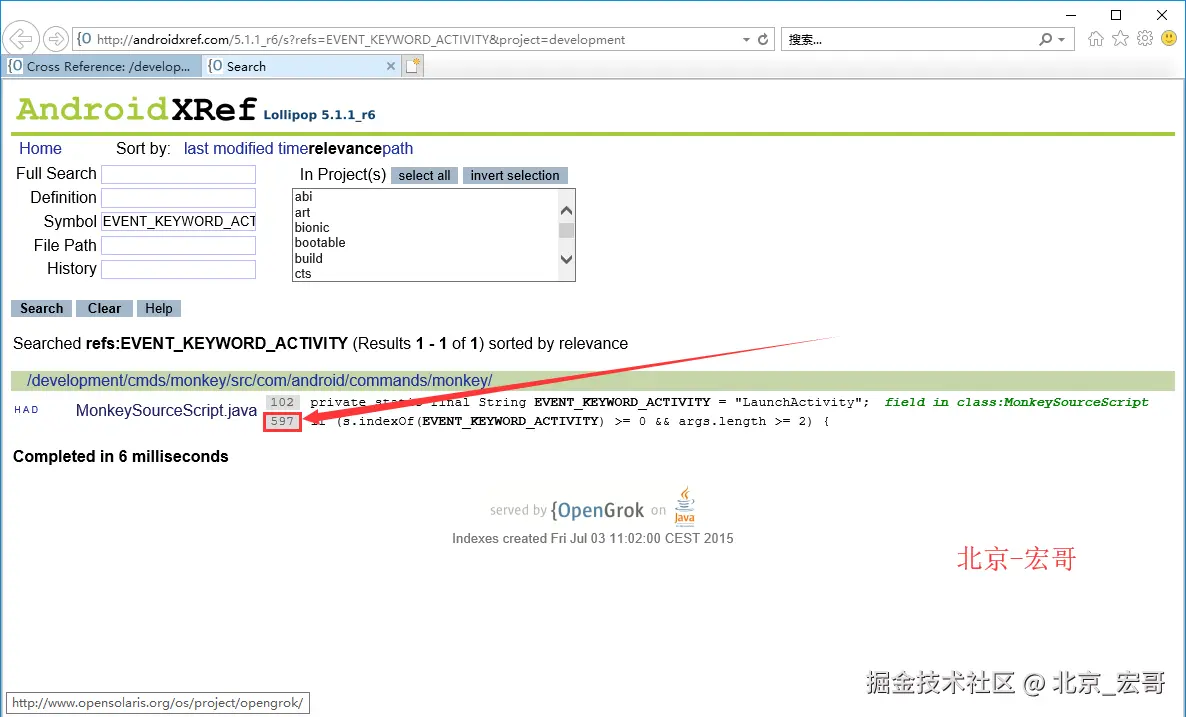Refresh the page with the reload icon

click(x=763, y=39)
